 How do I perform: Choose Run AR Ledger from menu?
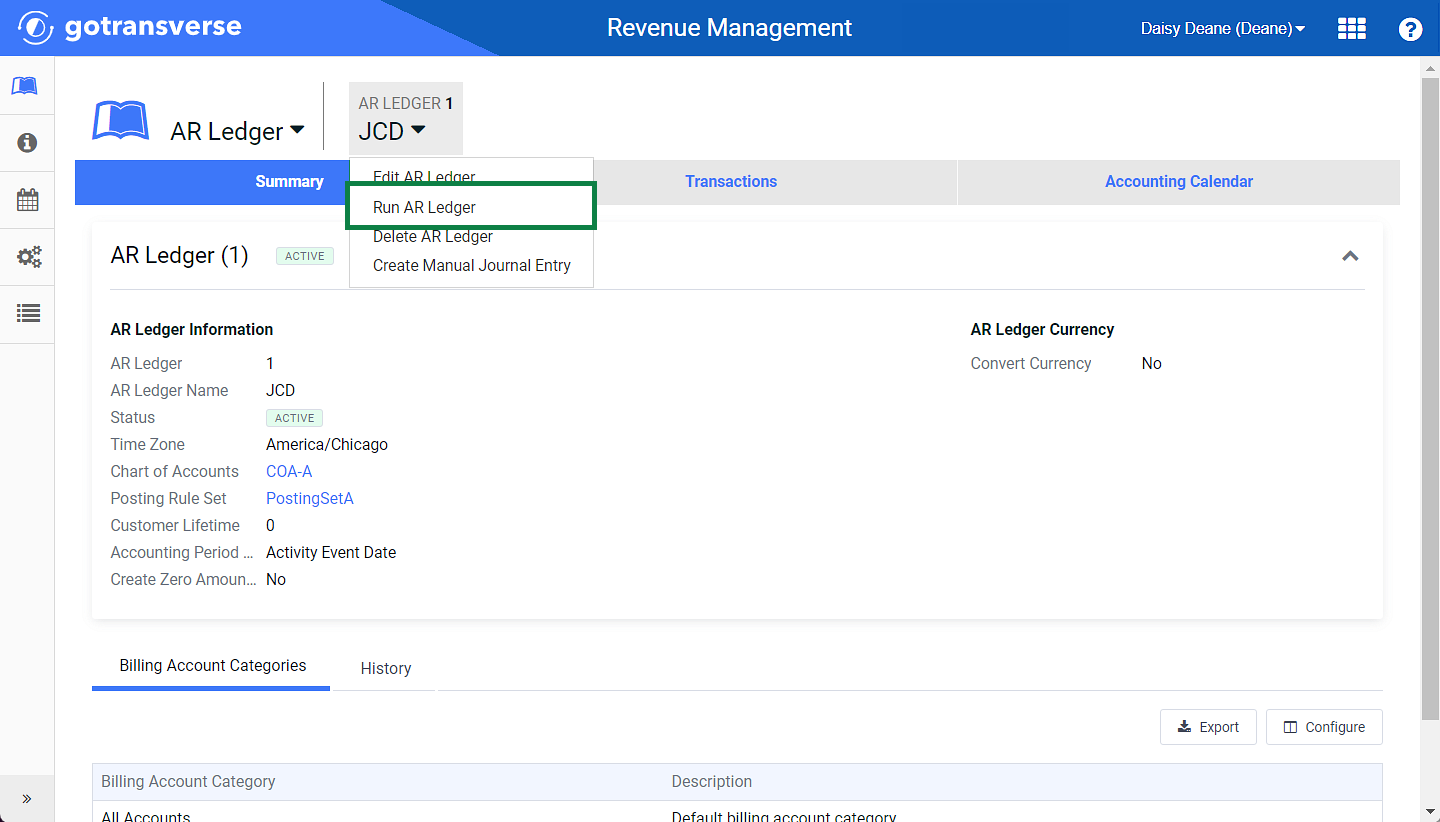[471, 207]
